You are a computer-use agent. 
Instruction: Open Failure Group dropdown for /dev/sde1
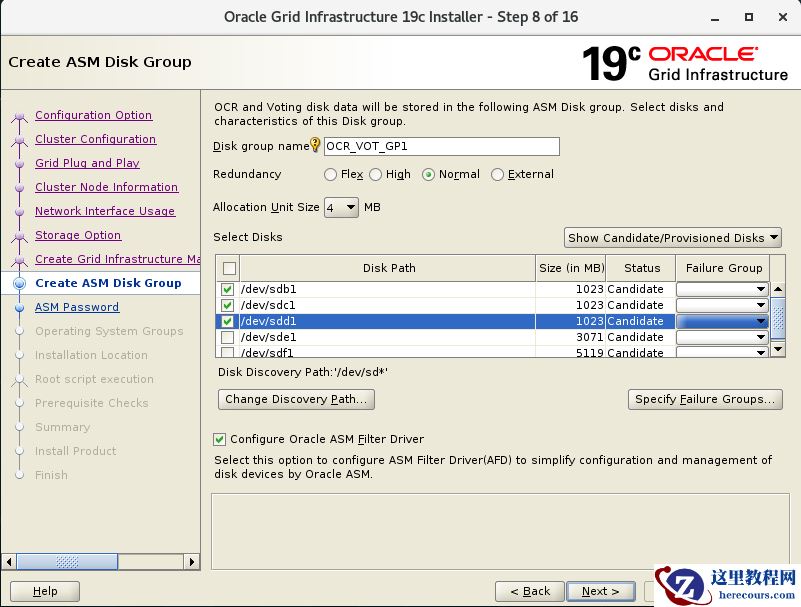[722, 337]
